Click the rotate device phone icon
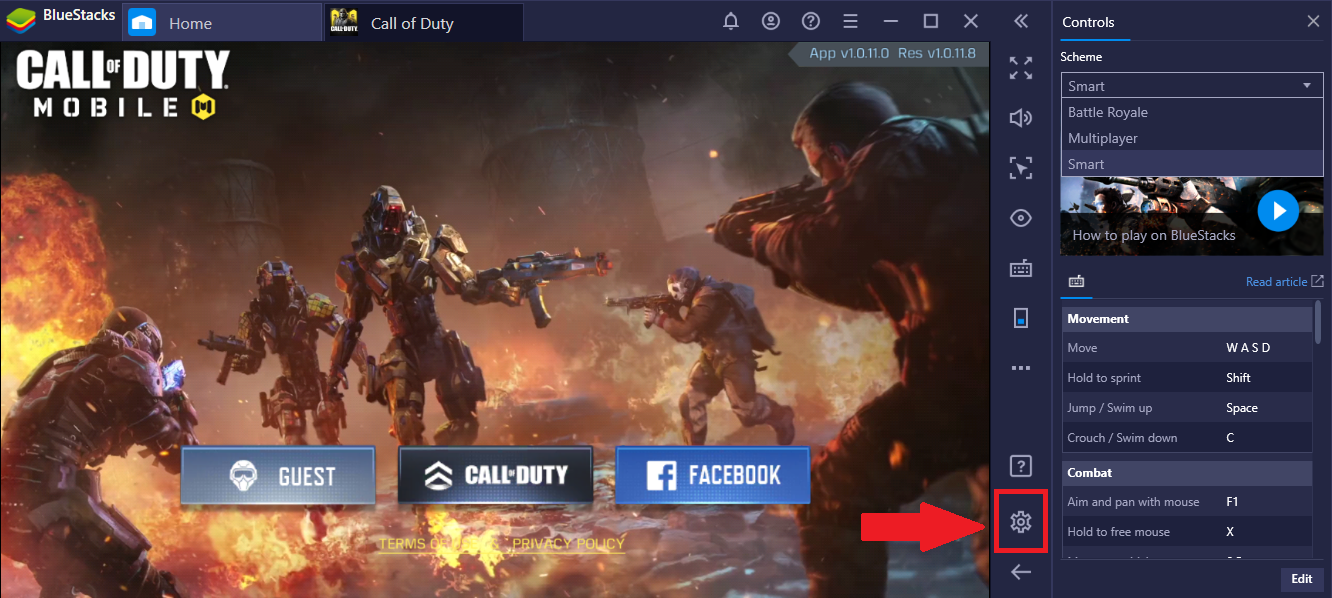1332x598 pixels. 1021,318
